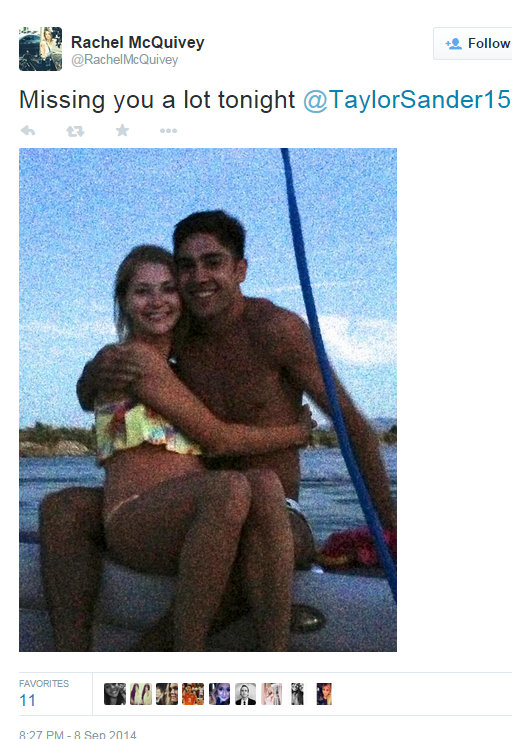Retweet this tweet
Screen dimensions: 512x739
pyautogui.click(x=75, y=131)
